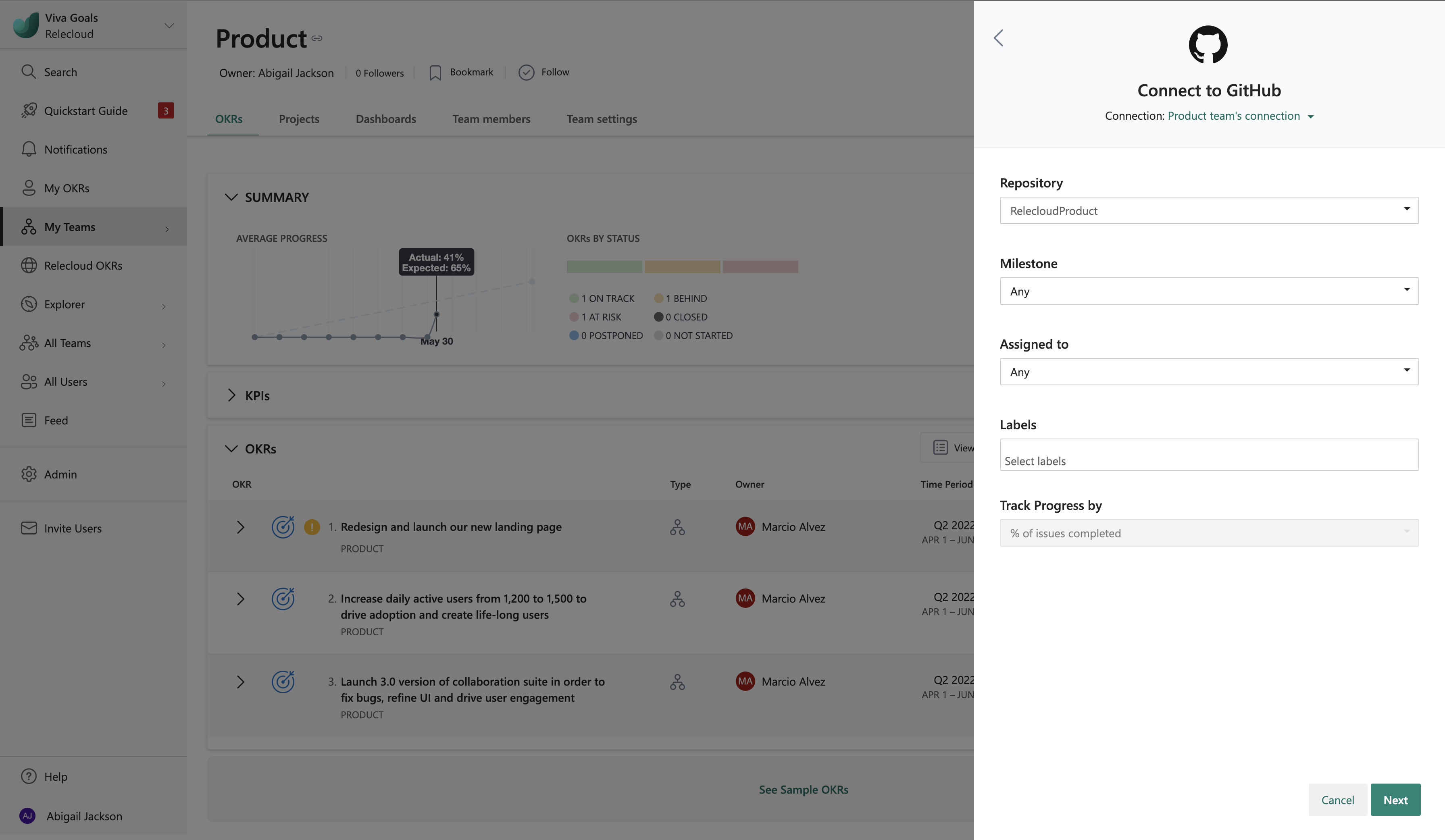The width and height of the screenshot is (1445, 840).
Task: Click the Invite Users envelope icon
Action: point(28,528)
